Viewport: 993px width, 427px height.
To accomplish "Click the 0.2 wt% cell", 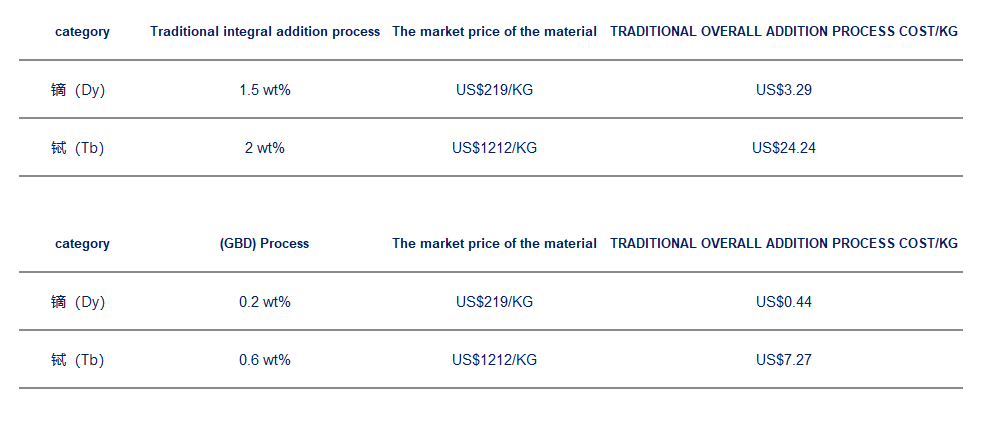I will [x=265, y=302].
